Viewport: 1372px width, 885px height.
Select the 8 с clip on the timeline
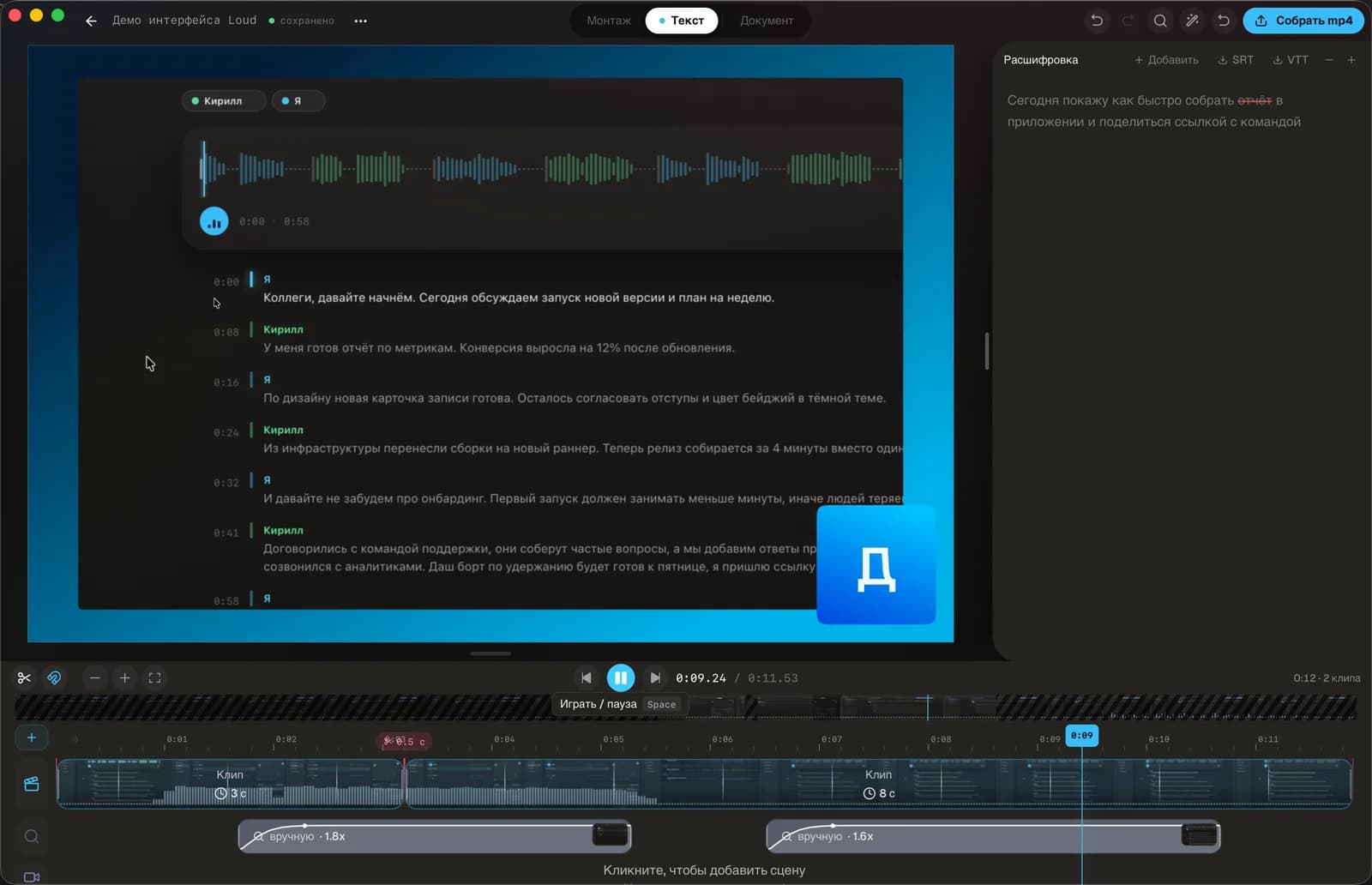point(878,783)
